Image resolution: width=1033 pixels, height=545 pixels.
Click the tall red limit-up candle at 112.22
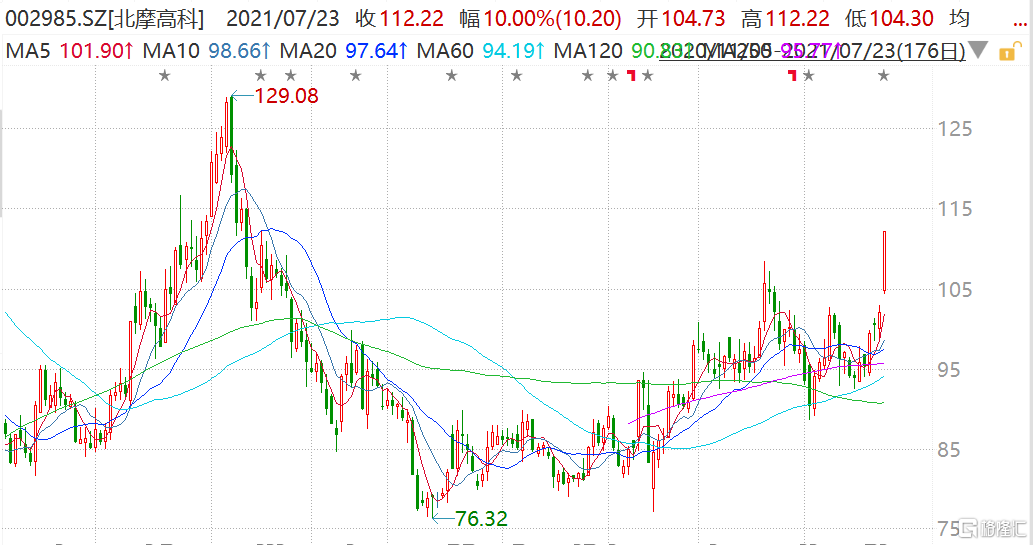coord(884,262)
